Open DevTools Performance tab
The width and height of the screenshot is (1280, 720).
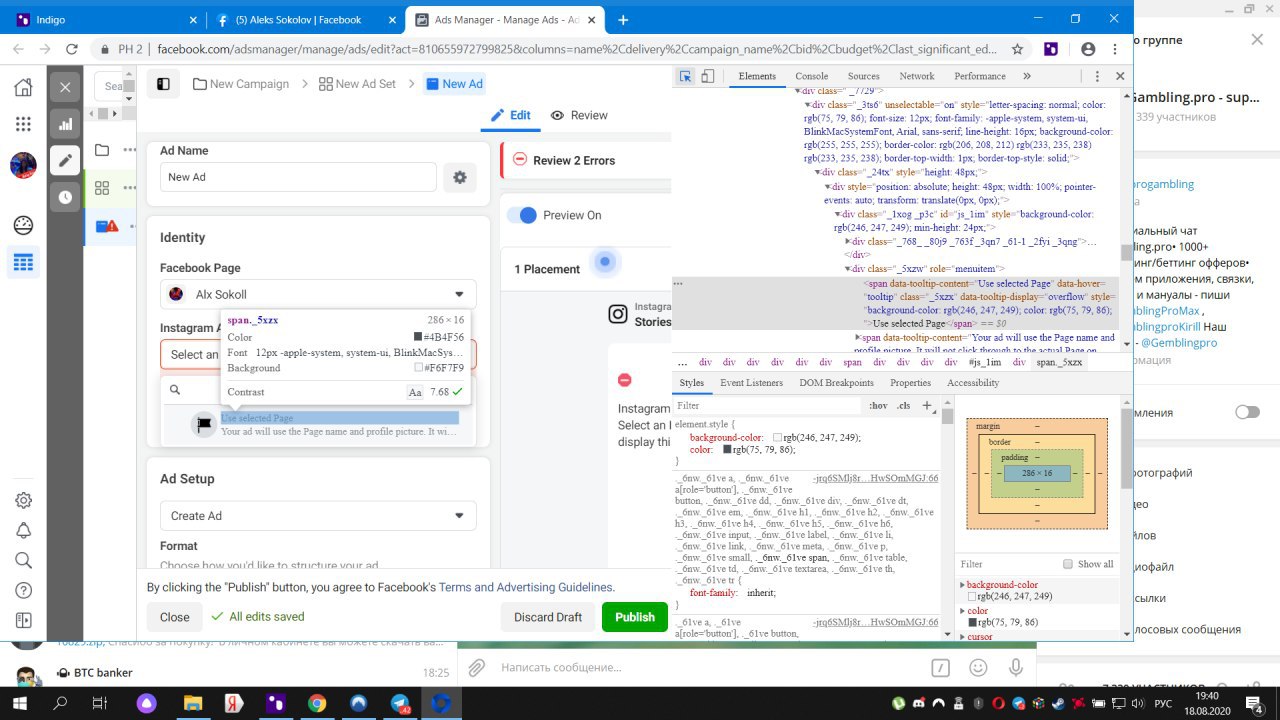[979, 76]
